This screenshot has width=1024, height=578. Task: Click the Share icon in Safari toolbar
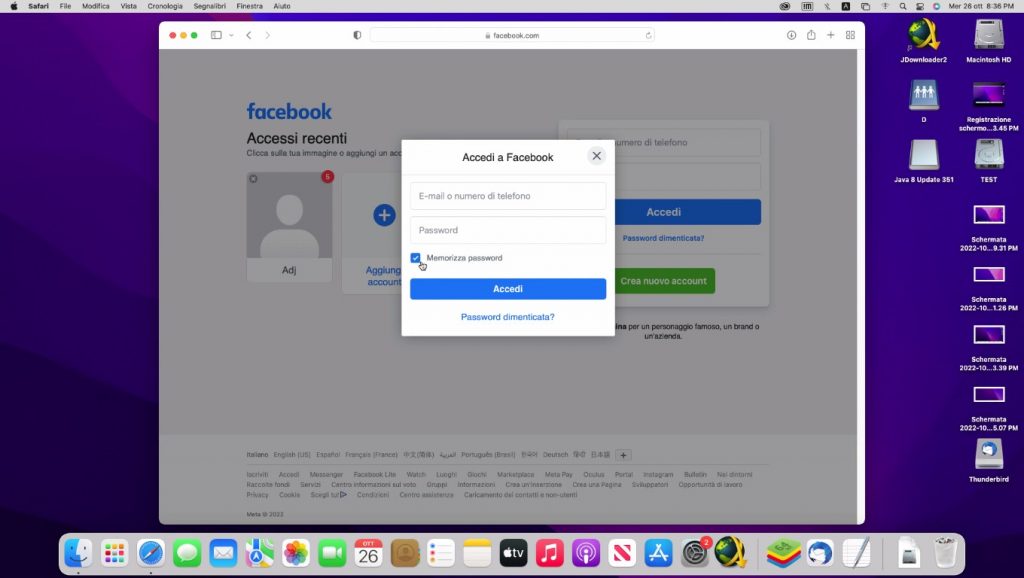pyautogui.click(x=811, y=34)
